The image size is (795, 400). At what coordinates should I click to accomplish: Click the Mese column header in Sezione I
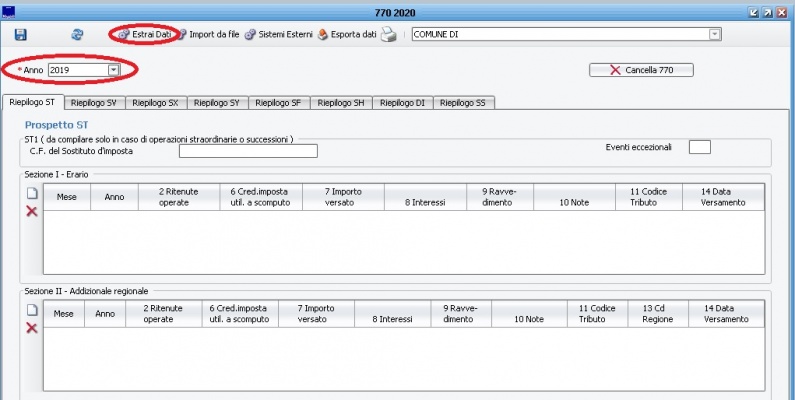[x=67, y=197]
